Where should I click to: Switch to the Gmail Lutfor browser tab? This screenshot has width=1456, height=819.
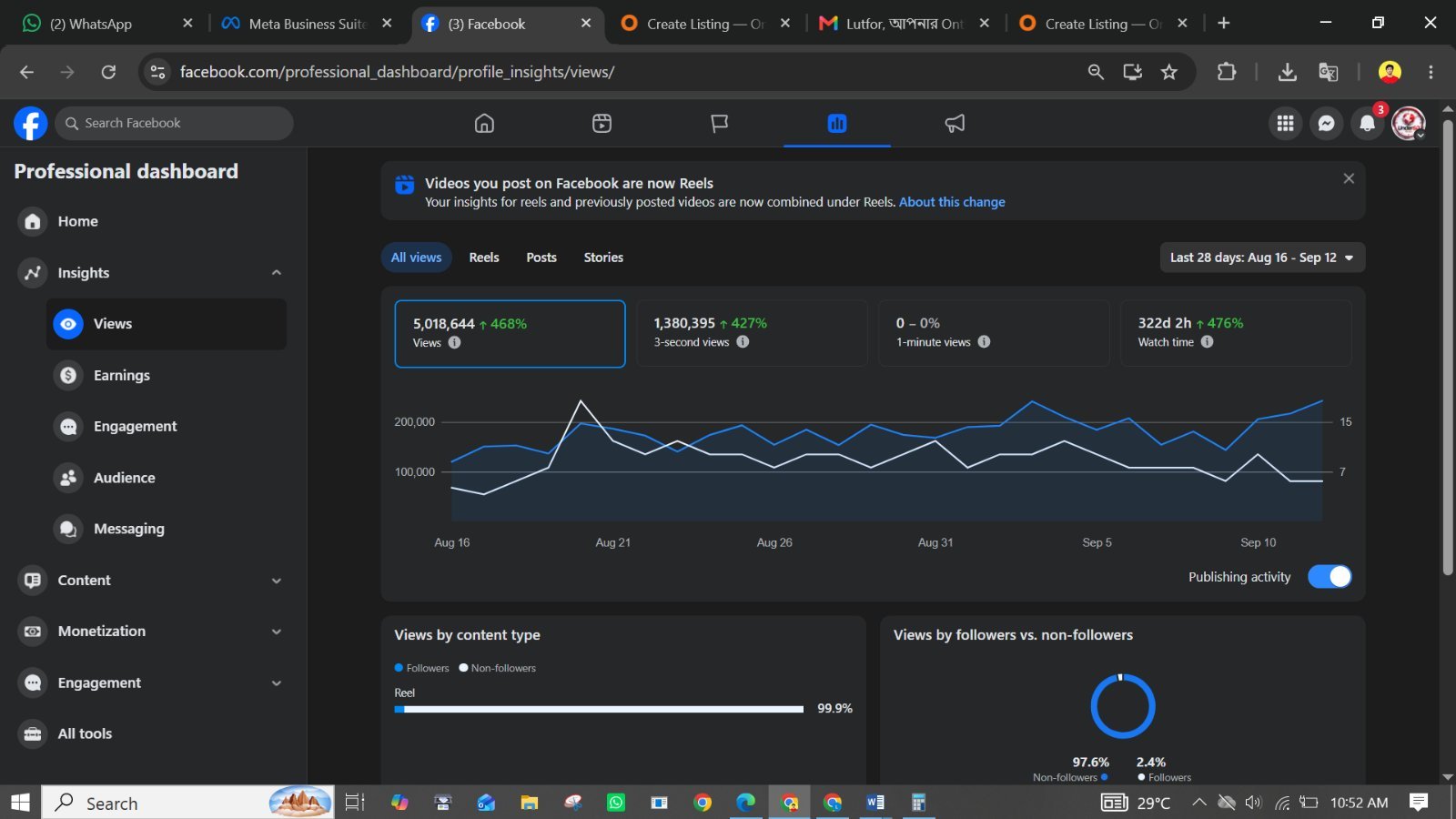[905, 24]
